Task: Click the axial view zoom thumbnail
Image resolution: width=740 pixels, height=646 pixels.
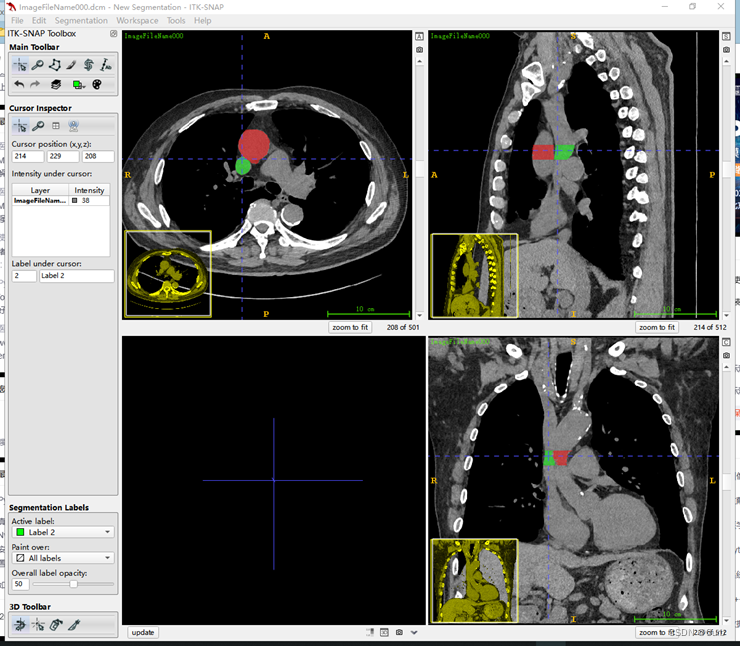Action: tap(168, 274)
